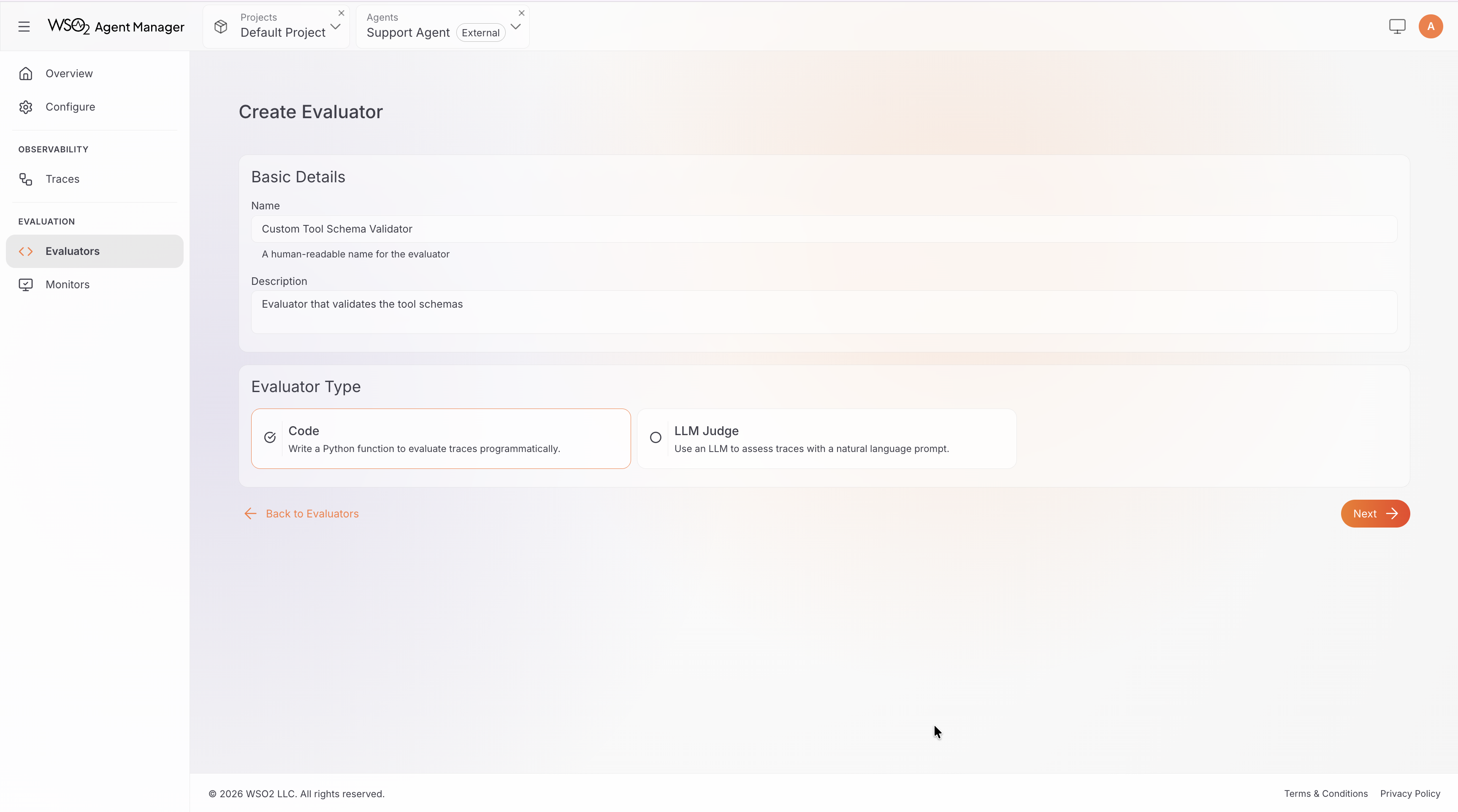The image size is (1458, 812).
Task: Focus the Description text area
Action: pos(824,312)
